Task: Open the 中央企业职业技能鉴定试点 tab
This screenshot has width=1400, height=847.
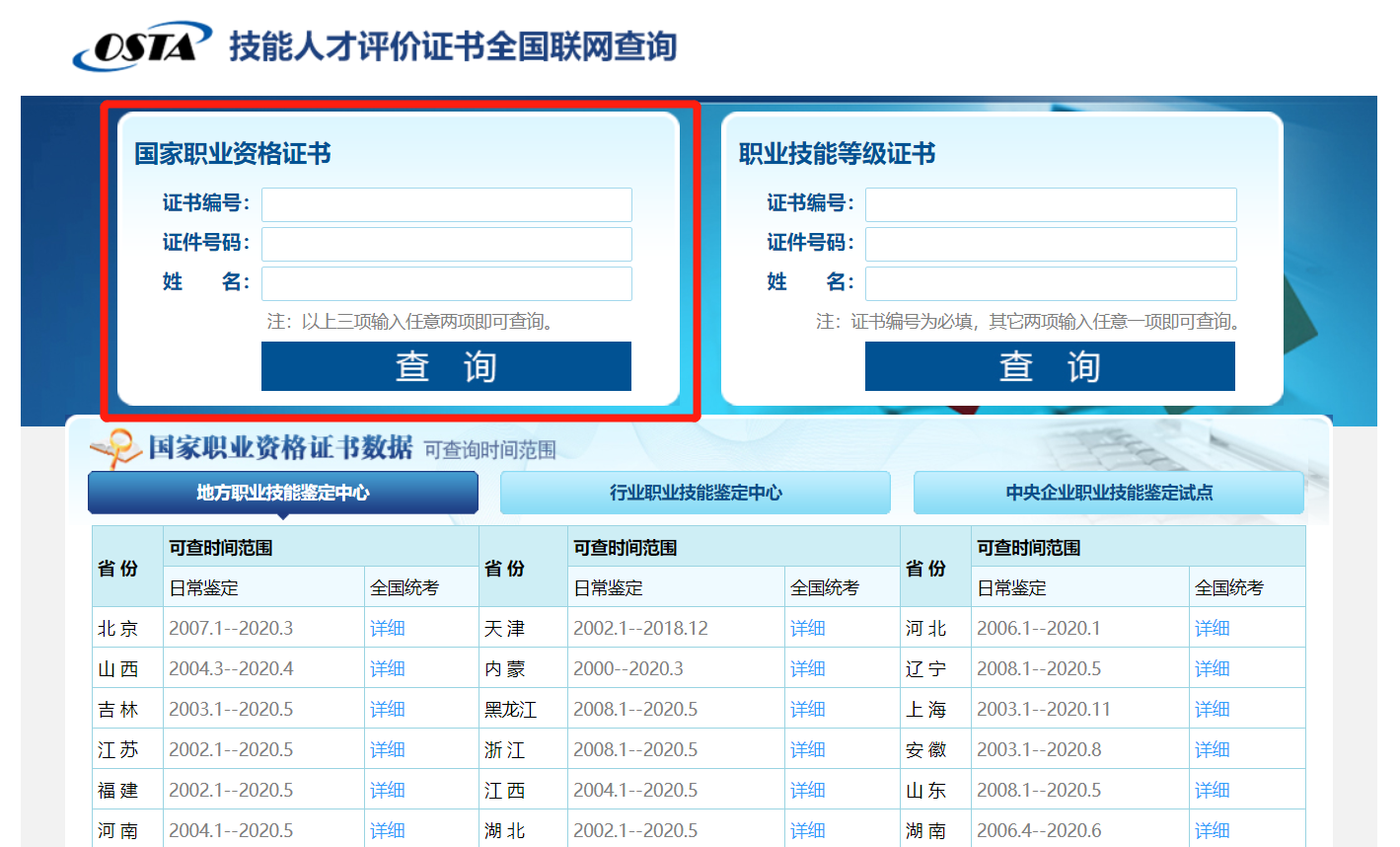Action: 1109,493
